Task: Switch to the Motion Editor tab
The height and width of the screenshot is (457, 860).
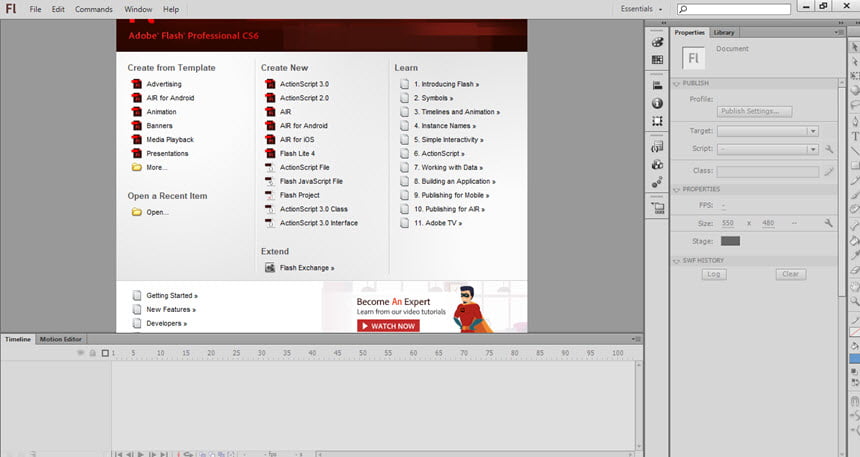Action: click(60, 339)
